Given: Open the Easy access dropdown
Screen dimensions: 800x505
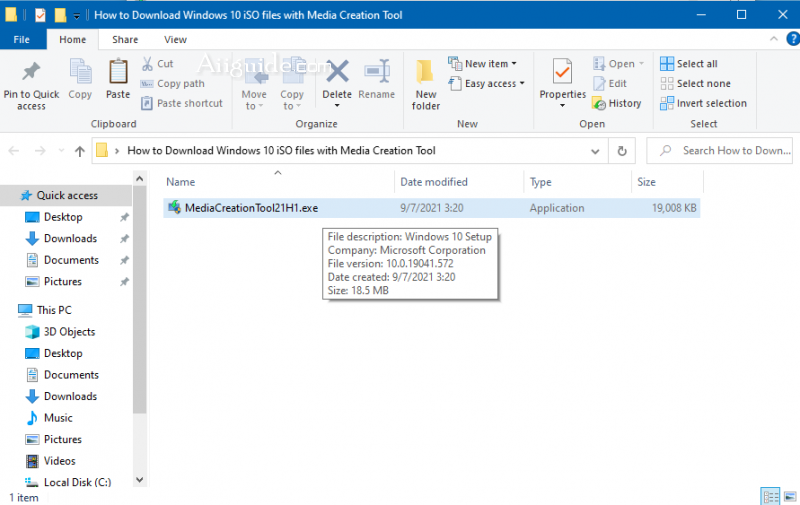Looking at the screenshot, I should [x=486, y=84].
